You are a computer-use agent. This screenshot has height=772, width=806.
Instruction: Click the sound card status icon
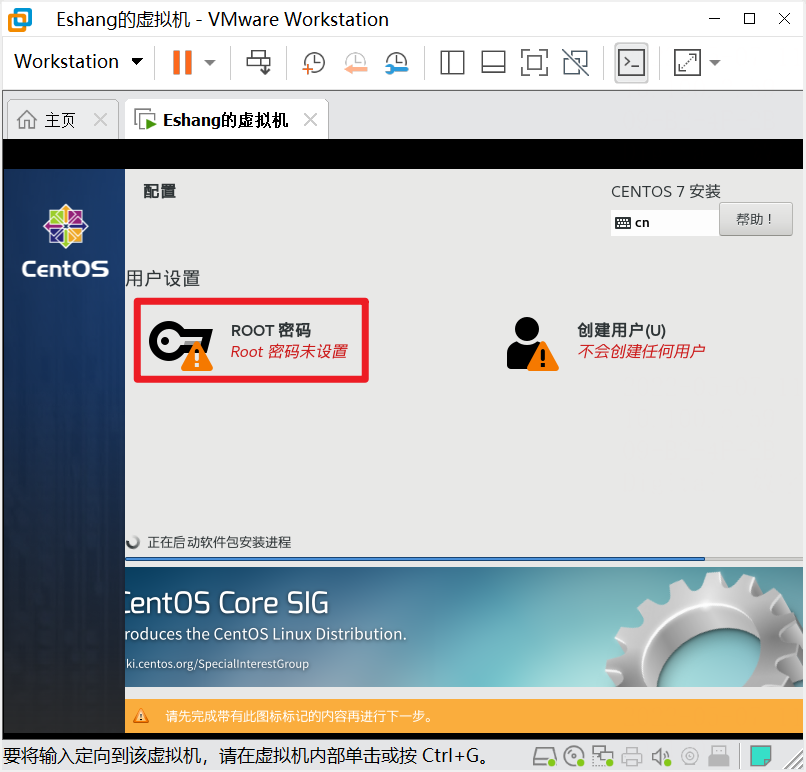tap(661, 756)
